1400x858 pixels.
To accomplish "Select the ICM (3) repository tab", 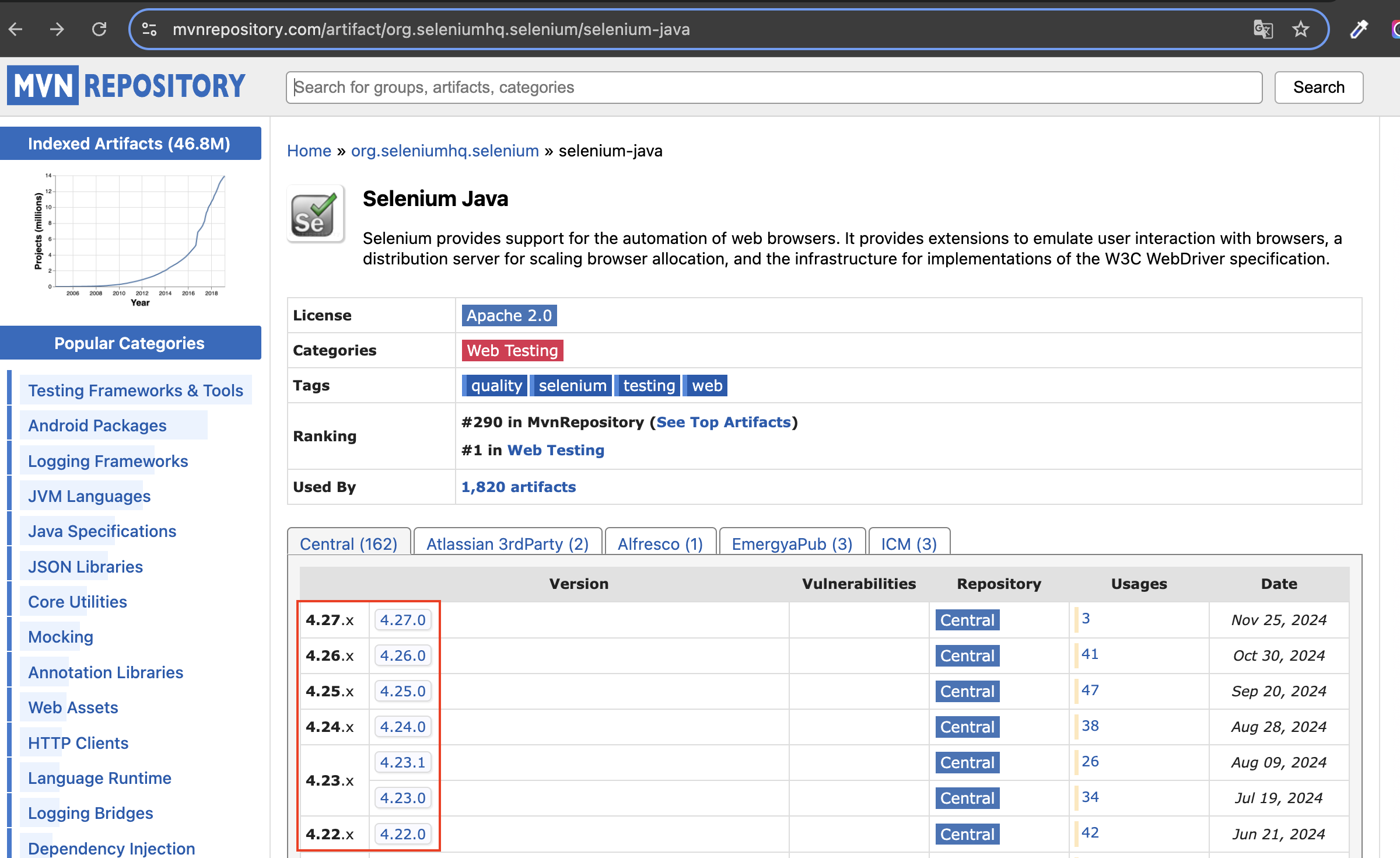I will tap(908, 543).
